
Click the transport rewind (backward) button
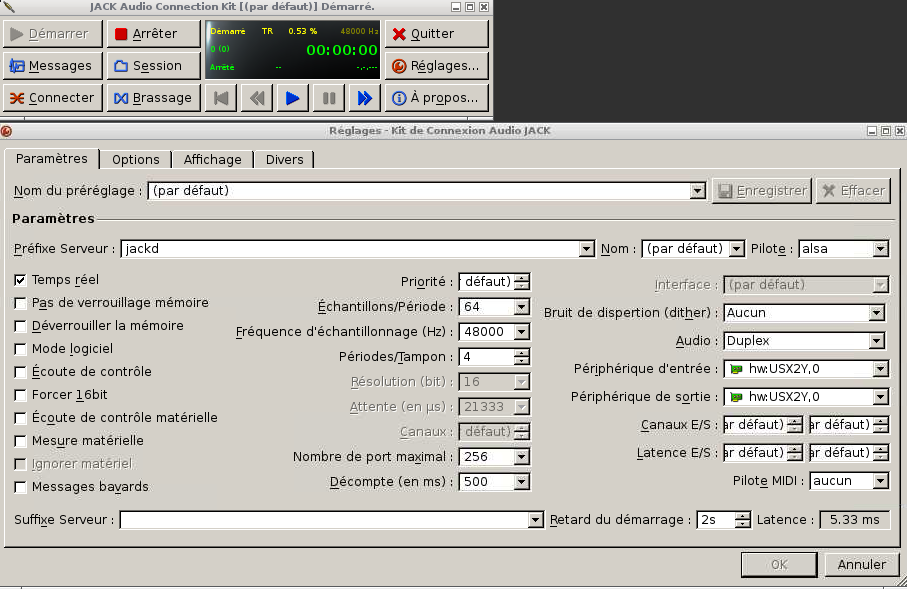coord(257,98)
